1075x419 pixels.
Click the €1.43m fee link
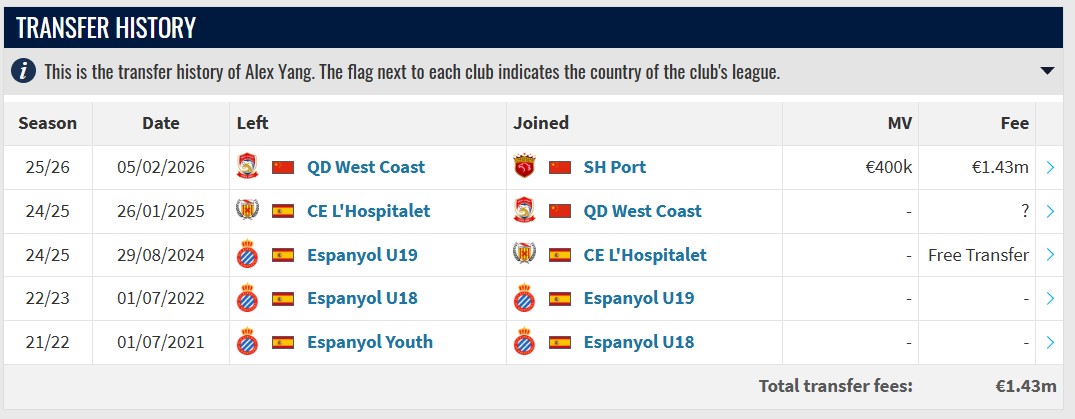point(1001,167)
